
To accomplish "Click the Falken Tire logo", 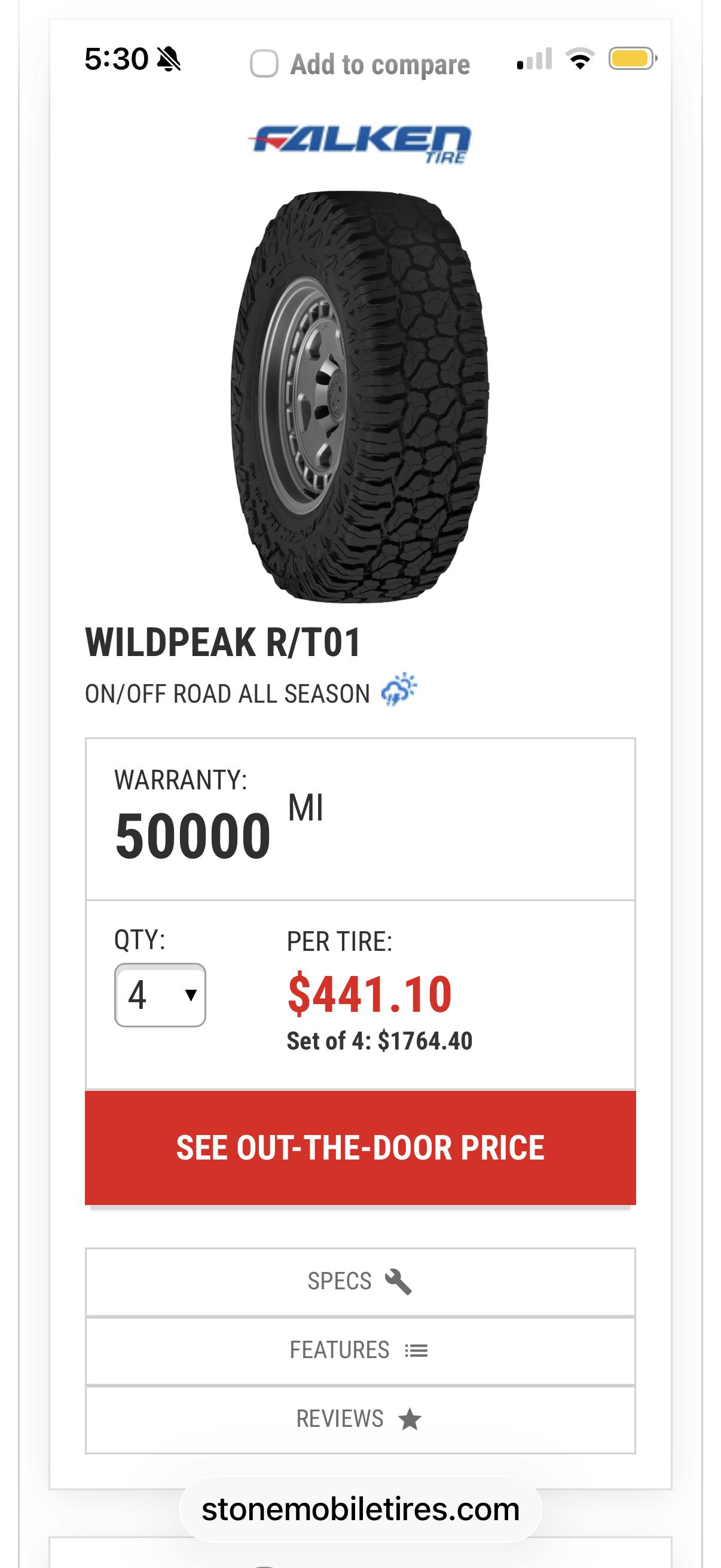I will click(x=359, y=144).
